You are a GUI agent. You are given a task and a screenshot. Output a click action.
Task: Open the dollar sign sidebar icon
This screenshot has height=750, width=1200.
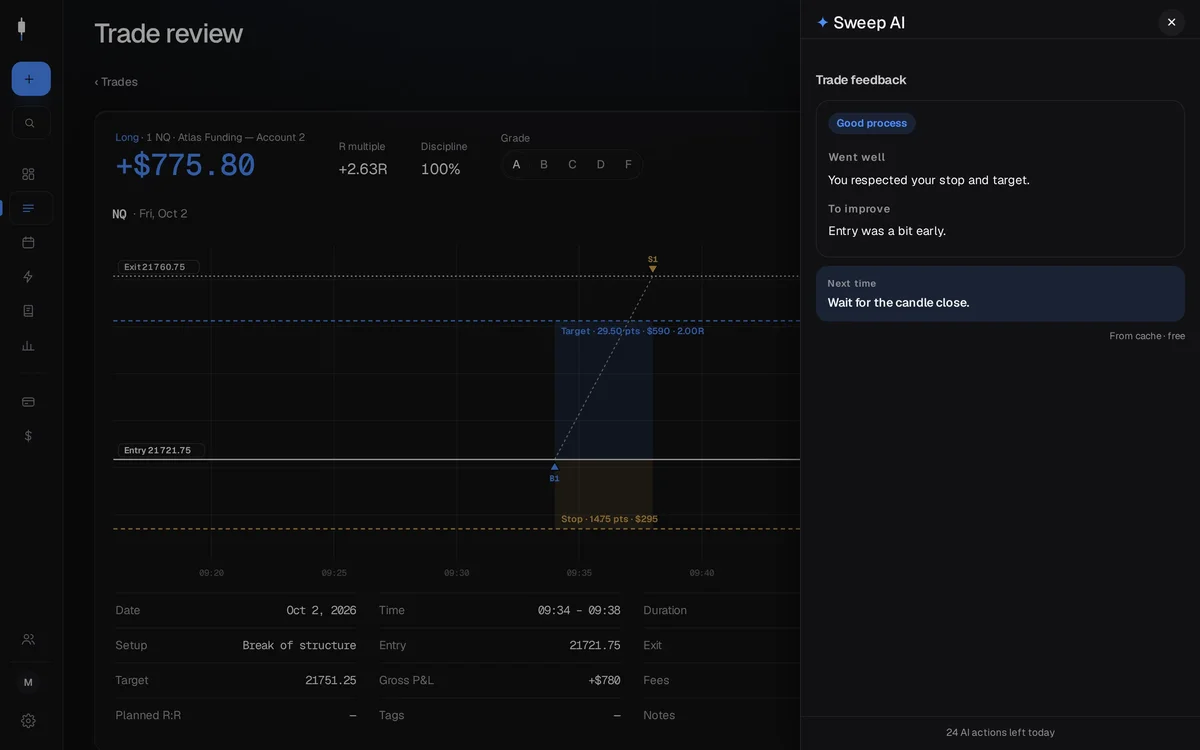[x=28, y=436]
